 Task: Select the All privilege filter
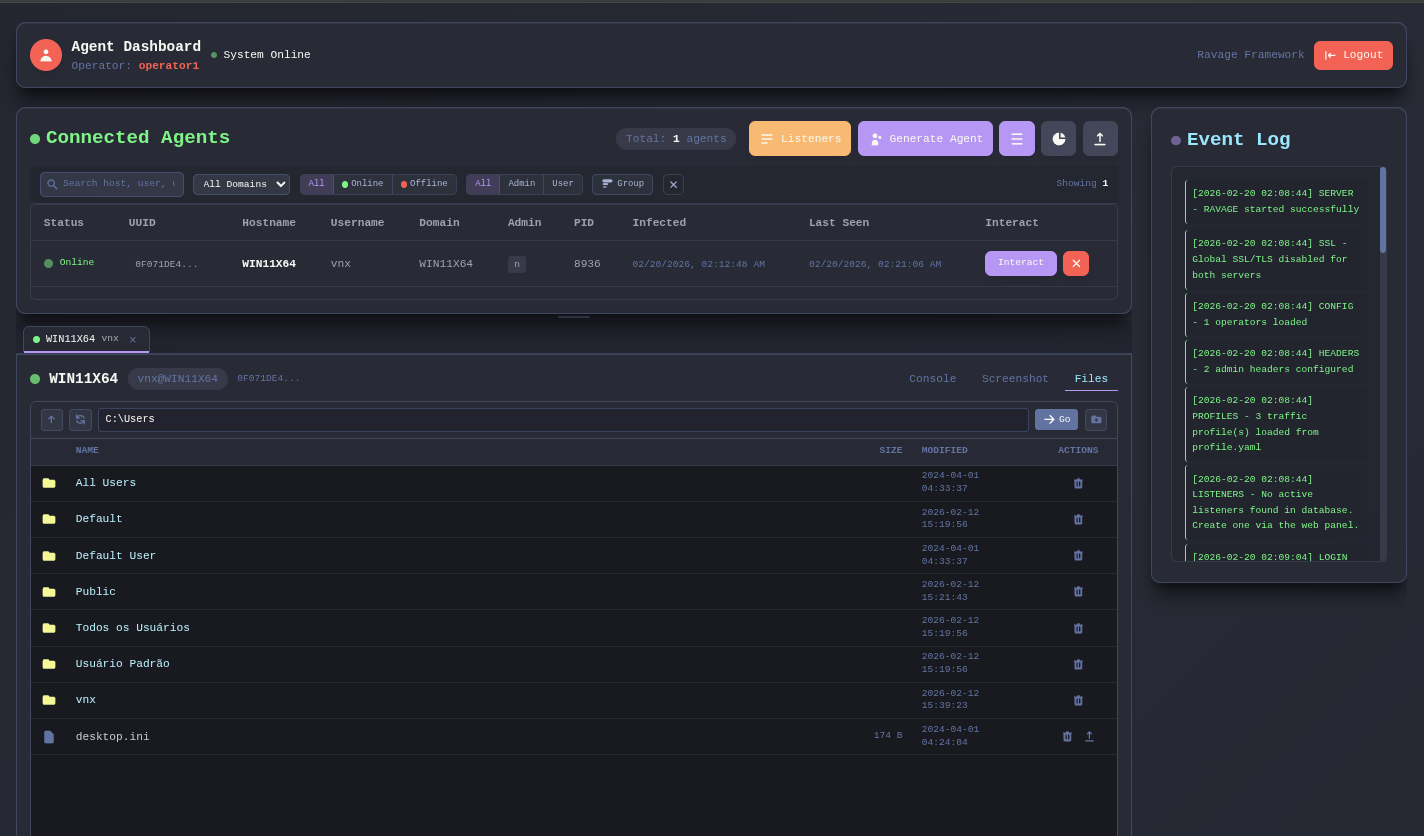point(483,184)
